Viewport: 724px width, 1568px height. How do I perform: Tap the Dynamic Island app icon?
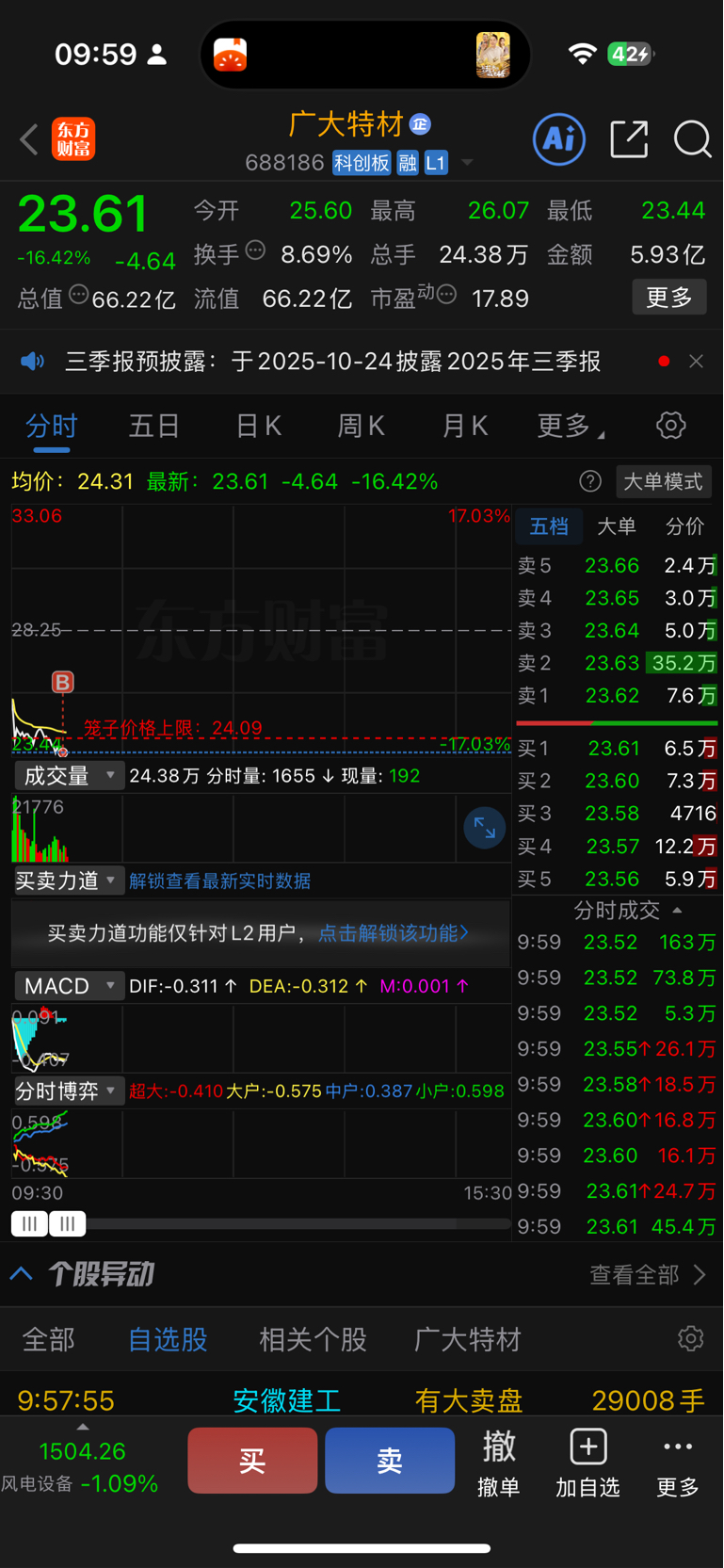point(231,55)
